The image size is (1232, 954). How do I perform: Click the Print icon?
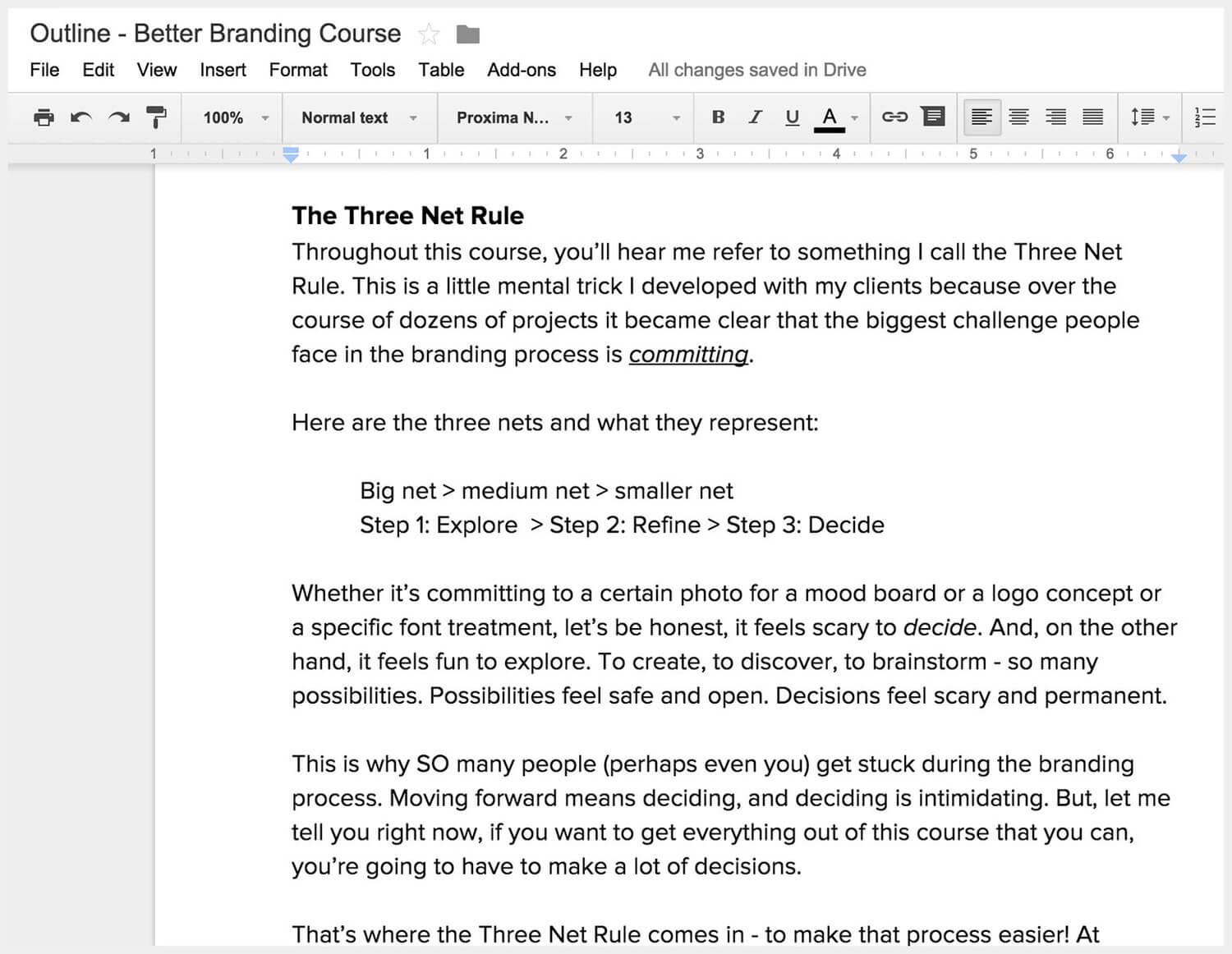tap(44, 117)
